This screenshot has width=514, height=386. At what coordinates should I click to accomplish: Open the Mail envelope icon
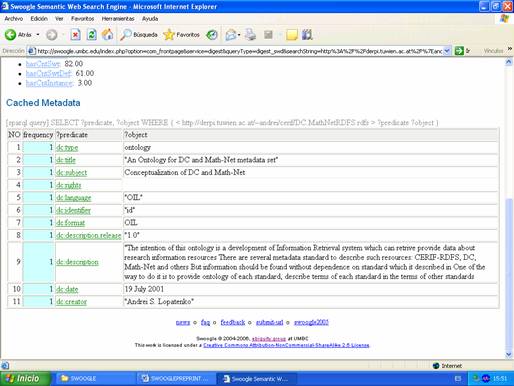232,35
